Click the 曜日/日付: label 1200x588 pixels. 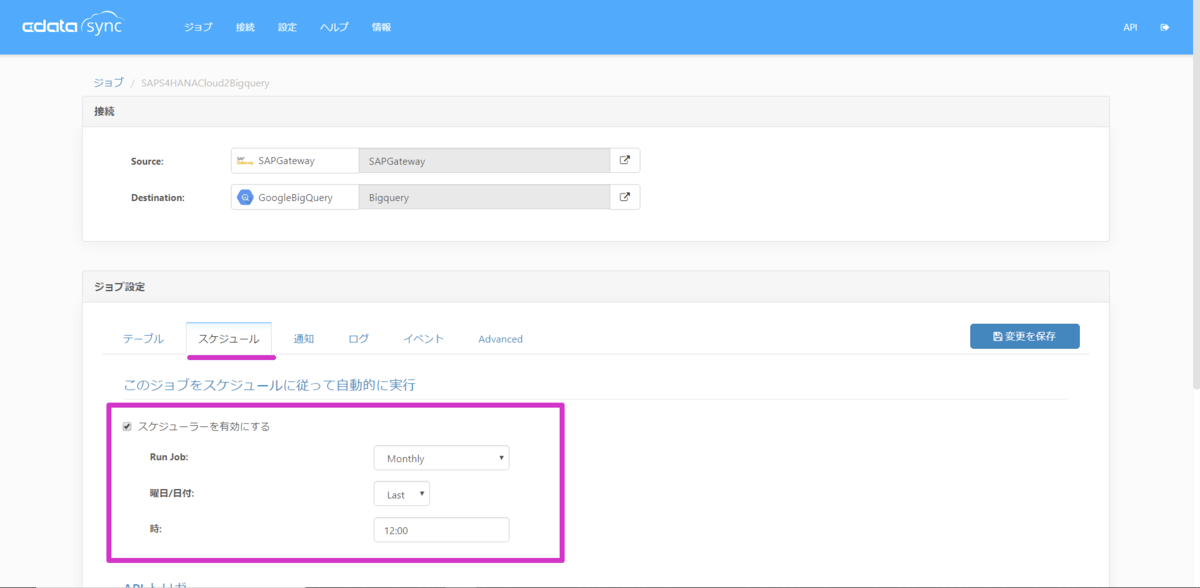coord(172,493)
